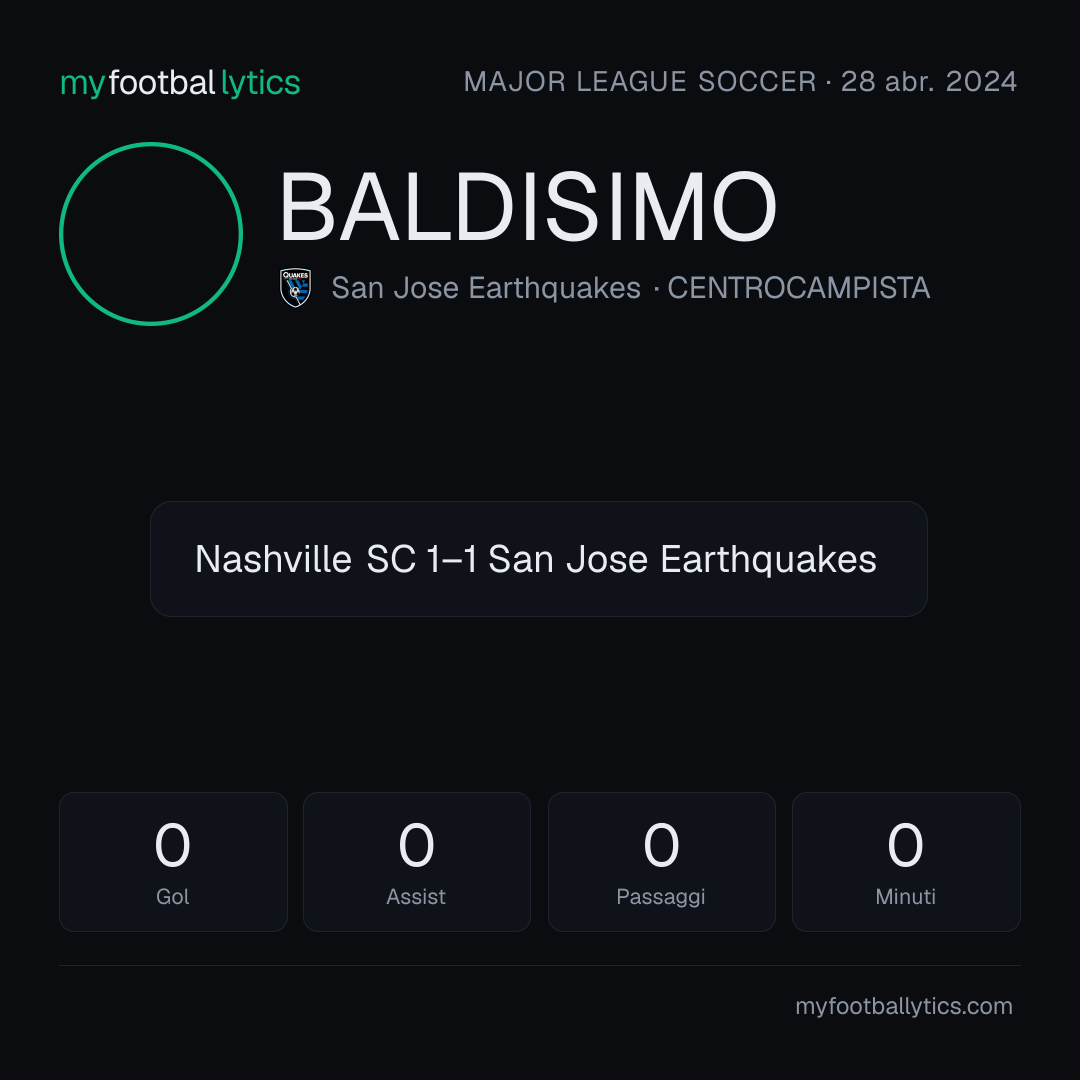
Task: Click the San Jose Earthquakes crest icon
Action: pos(295,288)
